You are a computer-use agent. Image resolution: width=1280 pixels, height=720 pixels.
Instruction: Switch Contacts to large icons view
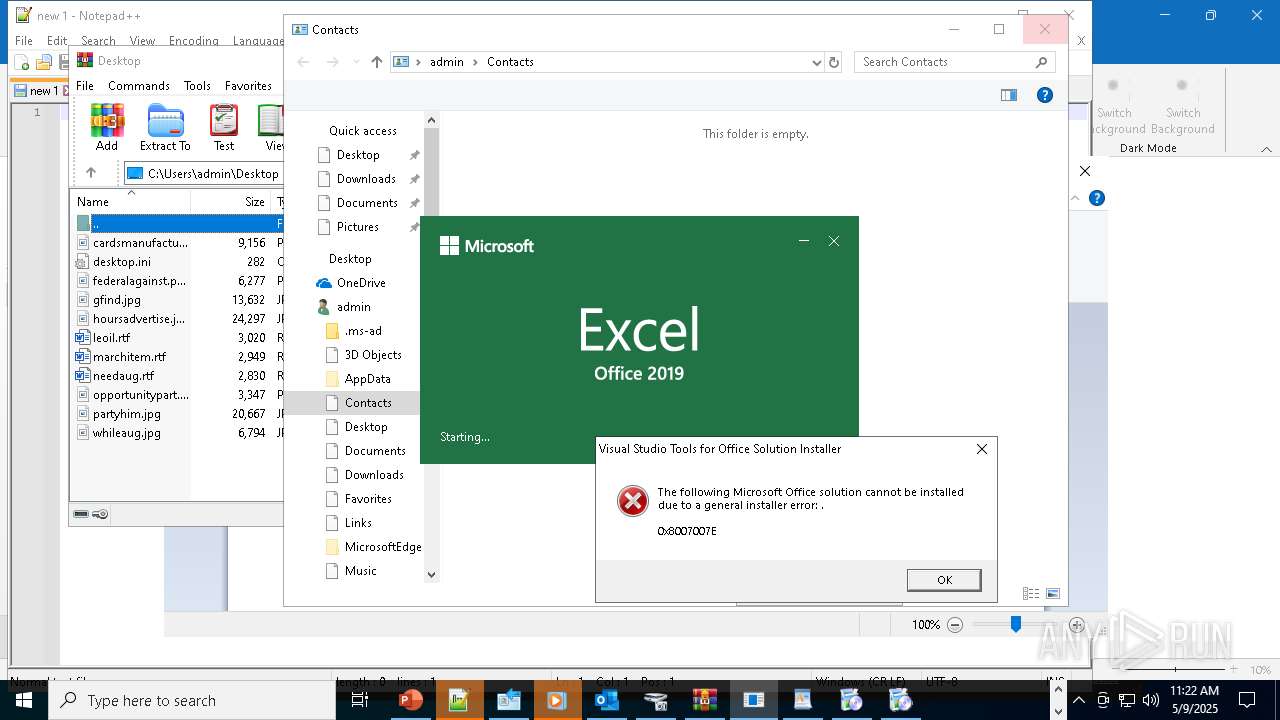[x=1052, y=593]
